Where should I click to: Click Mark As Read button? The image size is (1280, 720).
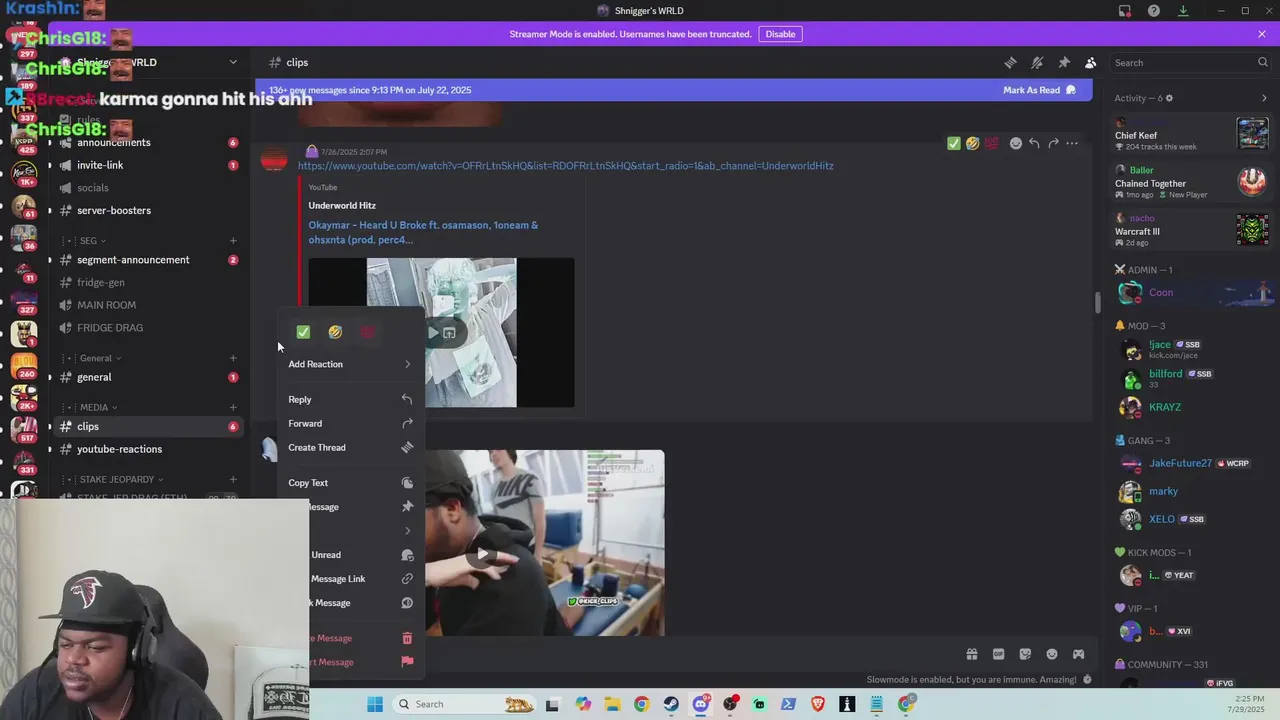(x=1039, y=90)
